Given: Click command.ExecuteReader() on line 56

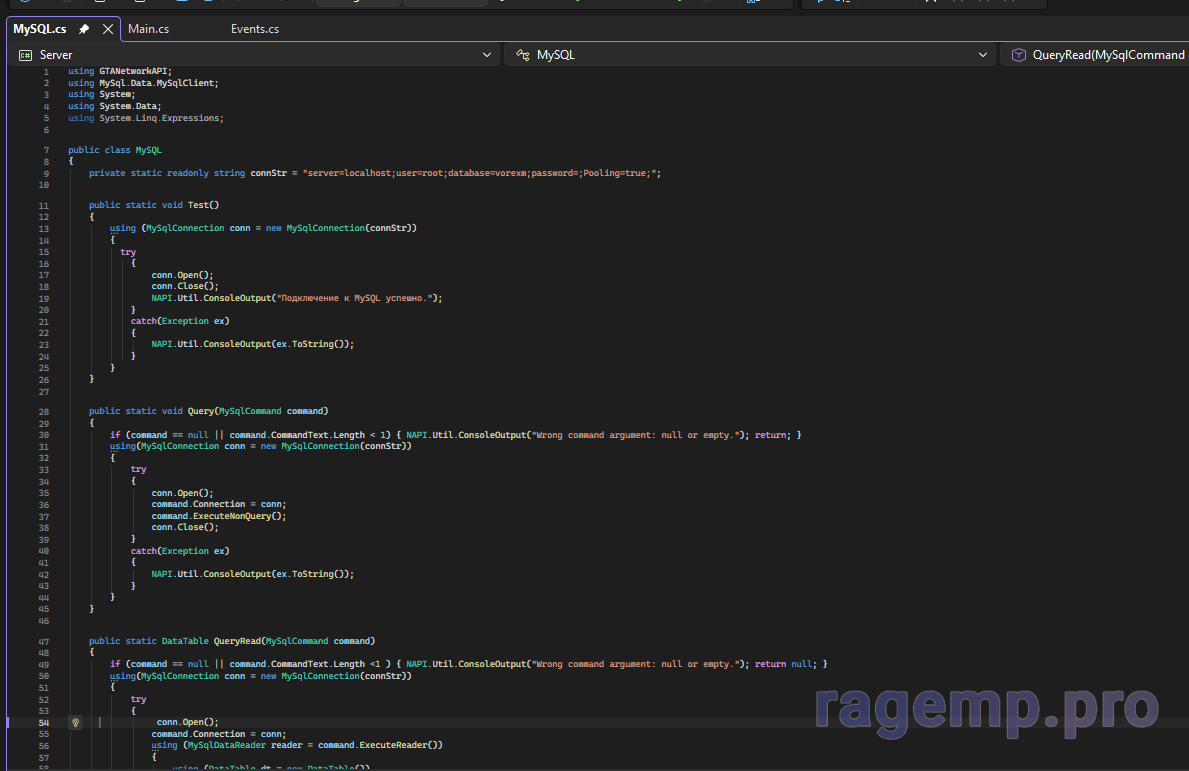Looking at the screenshot, I should pos(378,745).
